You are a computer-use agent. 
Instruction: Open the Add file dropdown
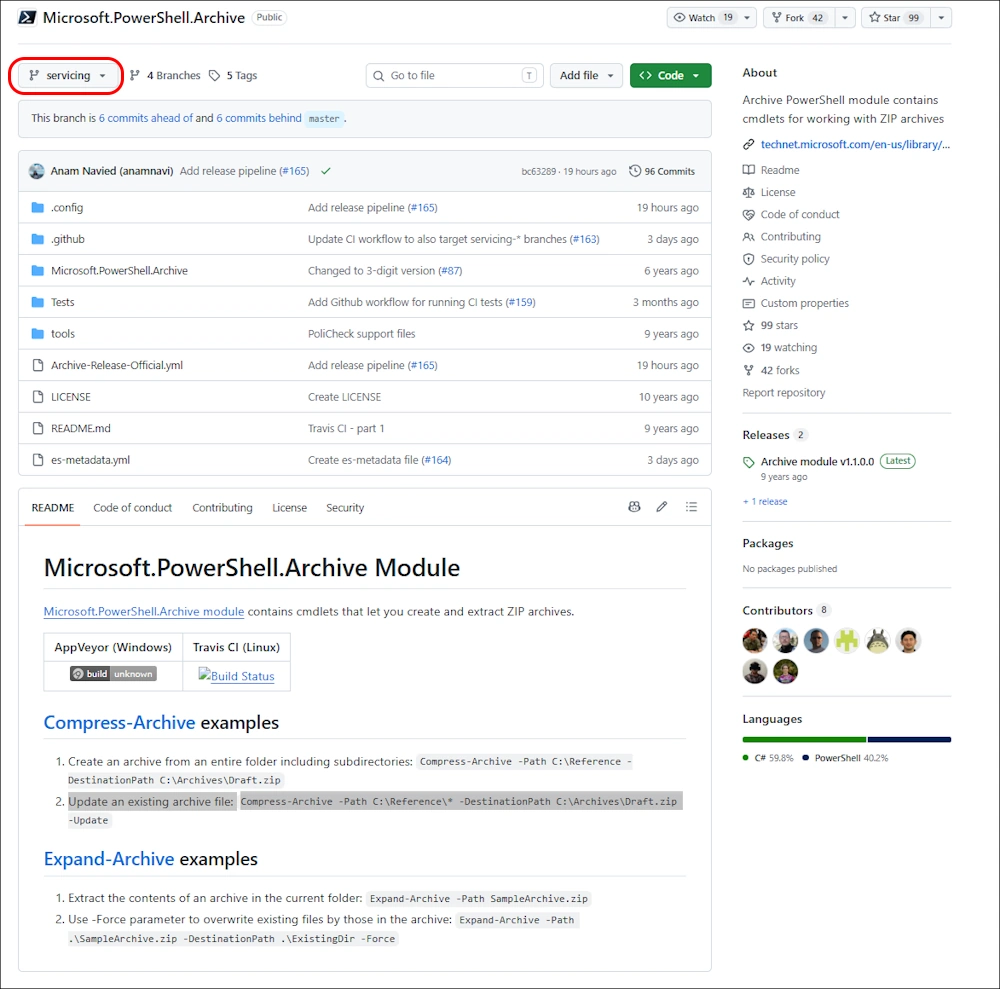click(586, 75)
